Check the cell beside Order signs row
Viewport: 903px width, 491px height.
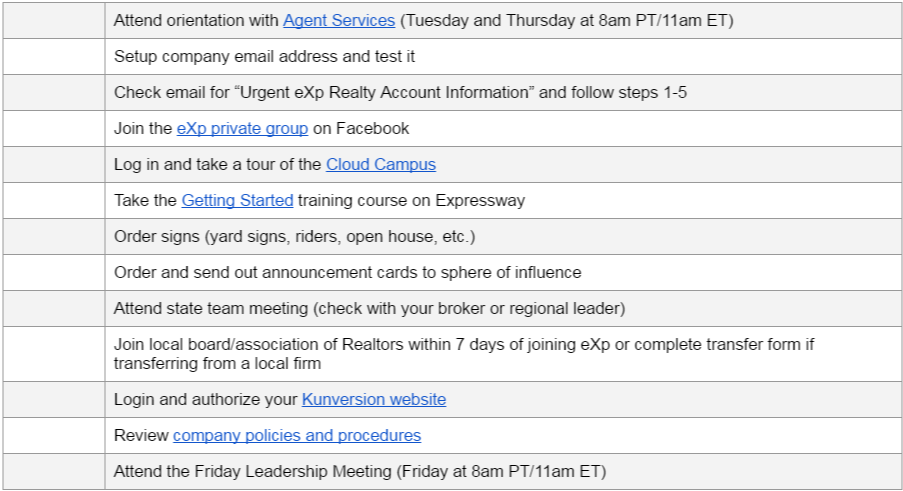coord(53,236)
